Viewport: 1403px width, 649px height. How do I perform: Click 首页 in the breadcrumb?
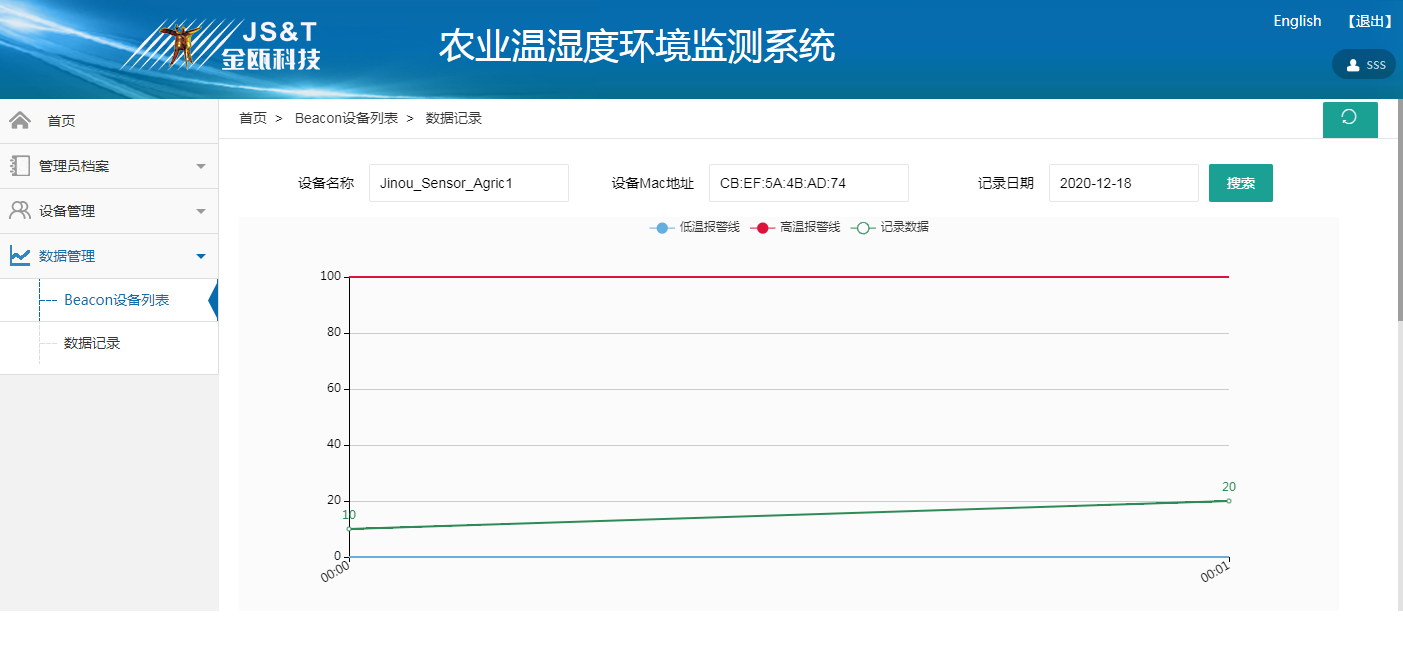tap(253, 118)
